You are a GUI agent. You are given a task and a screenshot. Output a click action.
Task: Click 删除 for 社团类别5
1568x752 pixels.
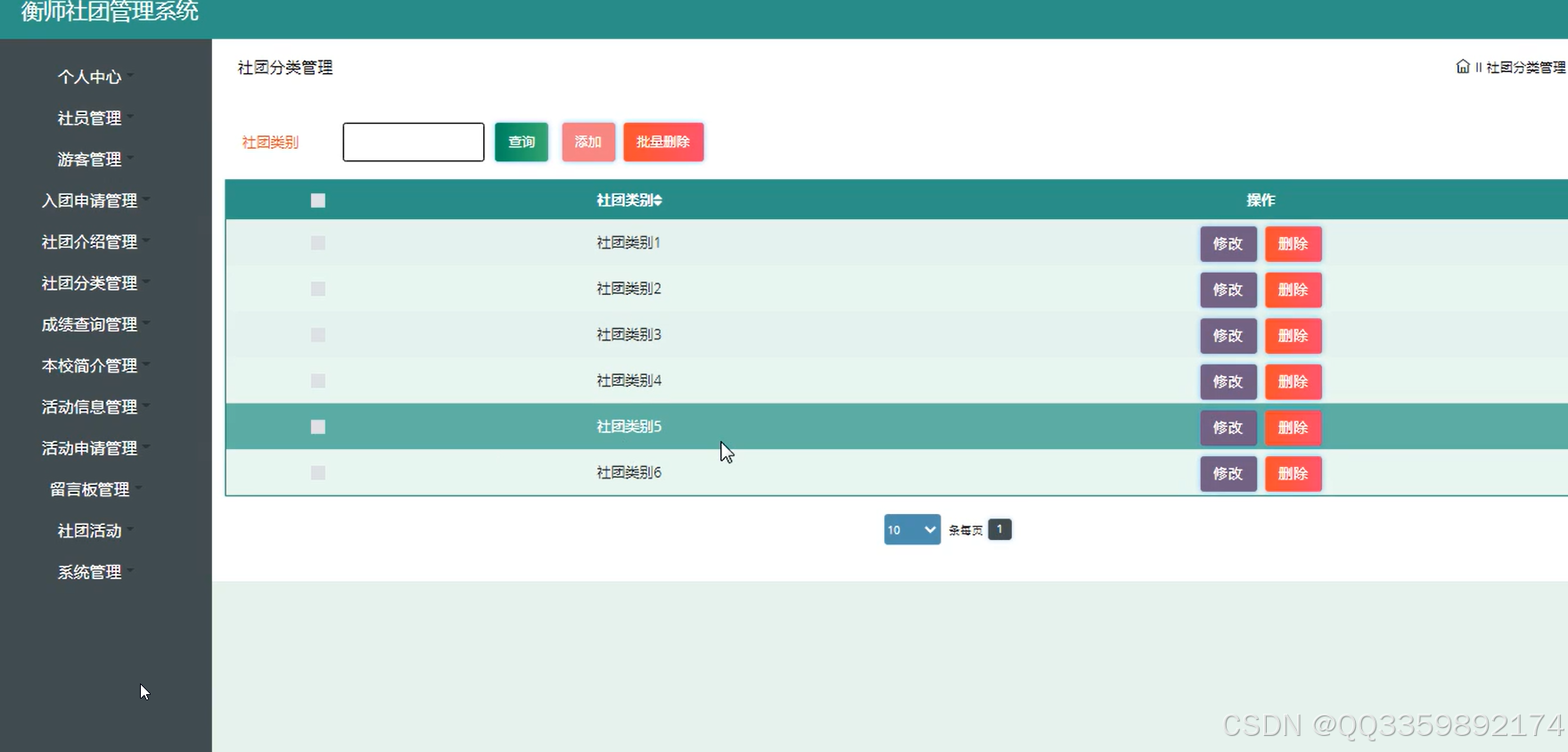1293,428
